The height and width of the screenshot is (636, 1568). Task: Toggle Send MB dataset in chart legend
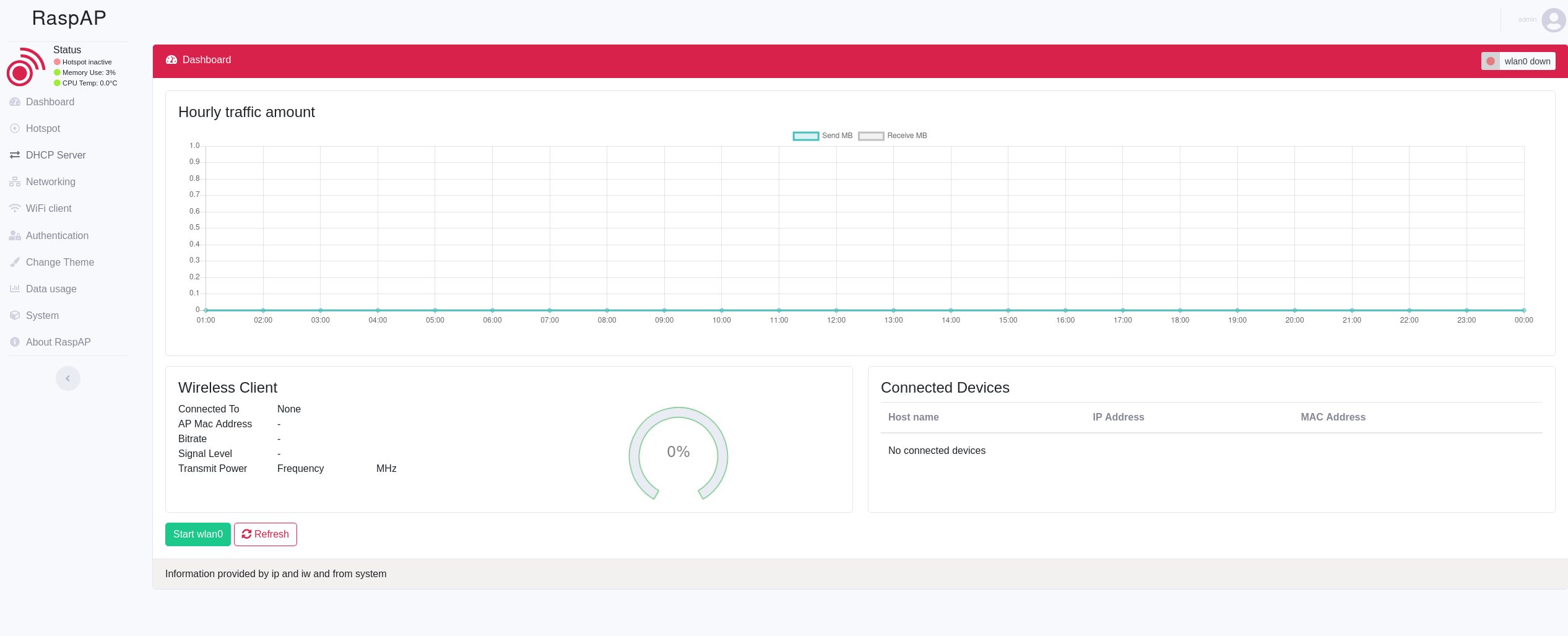pyautogui.click(x=822, y=136)
